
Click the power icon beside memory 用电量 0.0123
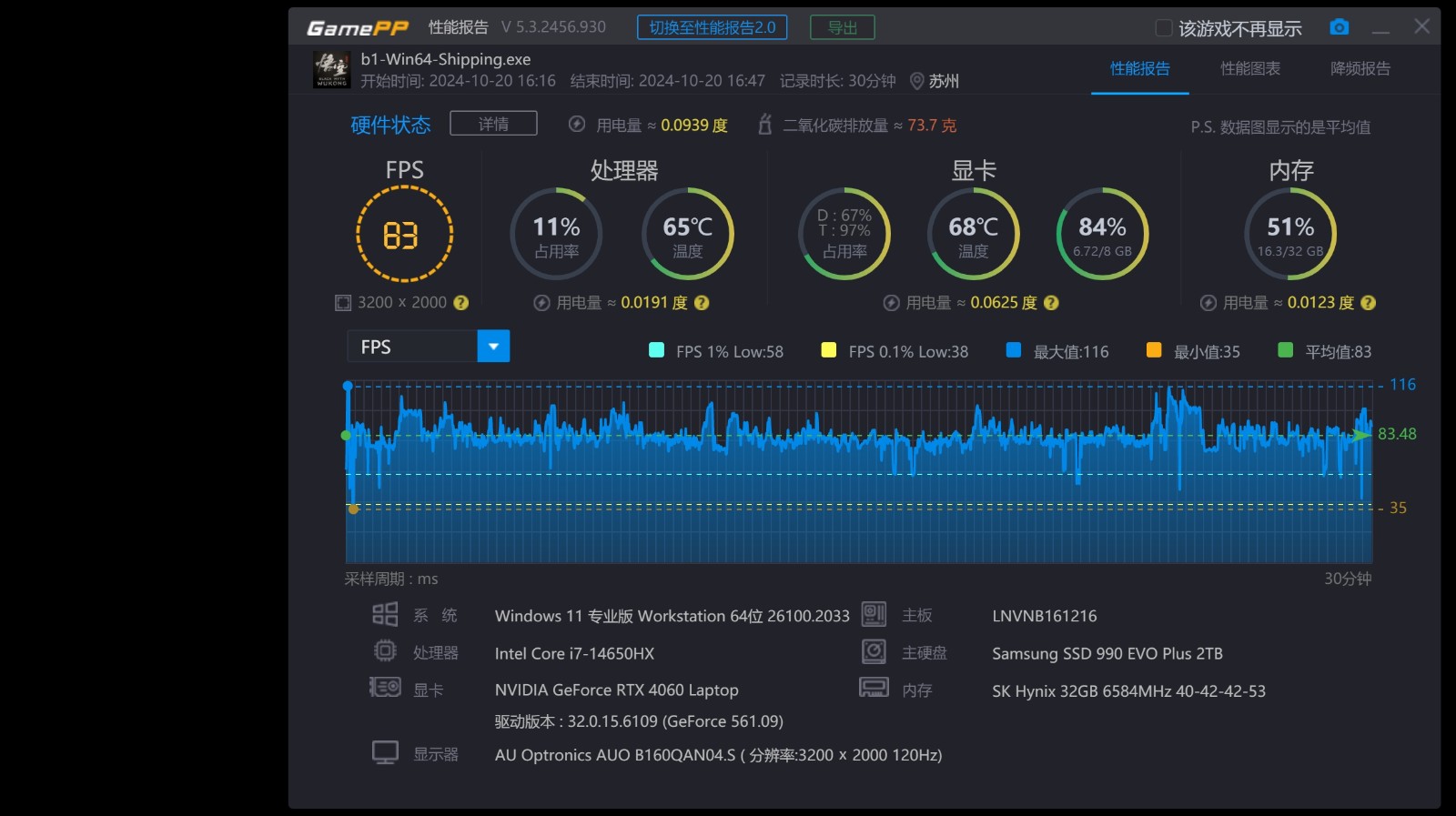(1208, 303)
